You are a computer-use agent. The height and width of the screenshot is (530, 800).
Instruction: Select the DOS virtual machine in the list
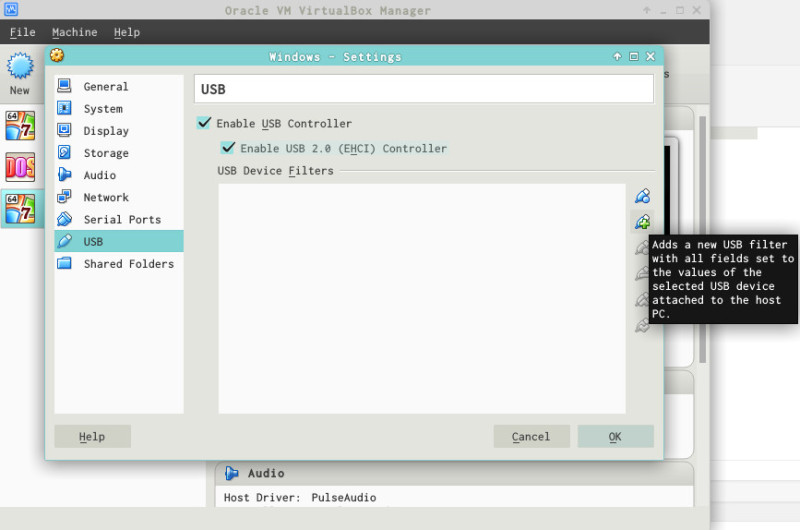(20, 167)
